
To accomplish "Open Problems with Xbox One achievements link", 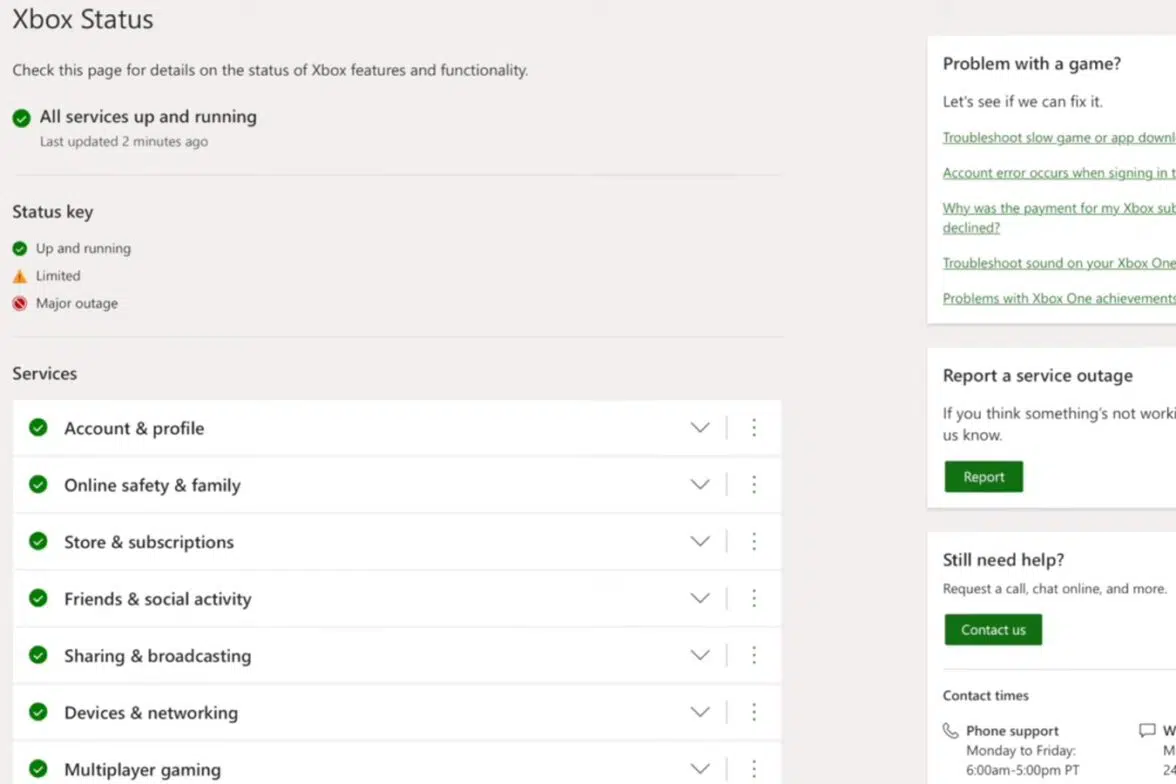I will click(1059, 298).
